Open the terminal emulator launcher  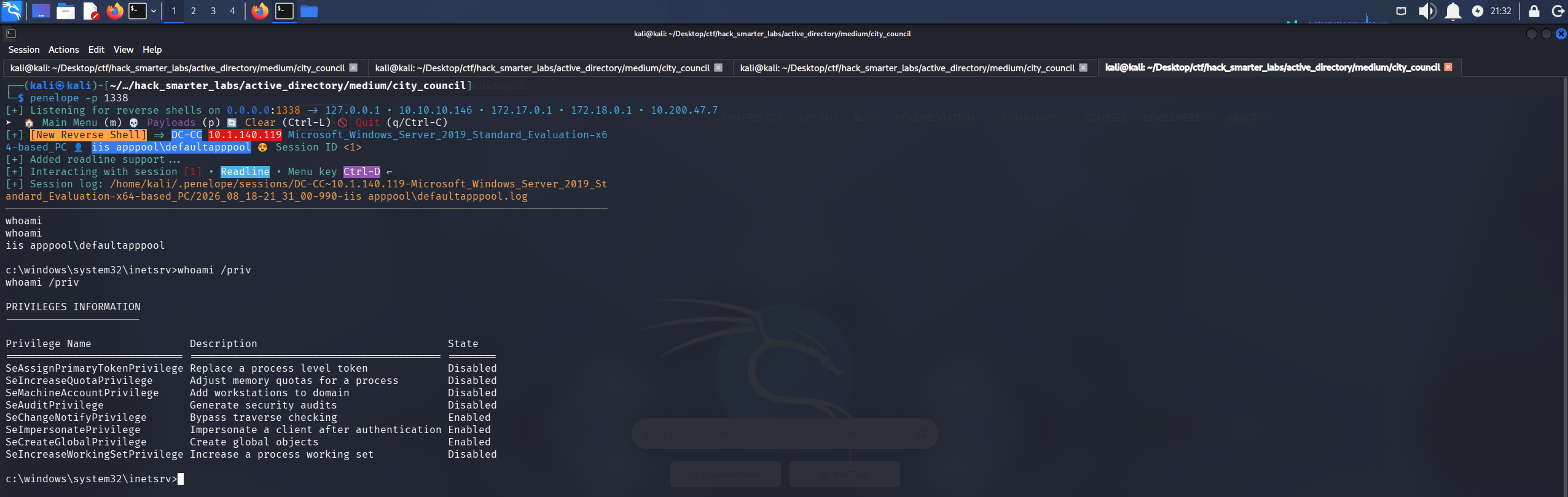[x=138, y=10]
